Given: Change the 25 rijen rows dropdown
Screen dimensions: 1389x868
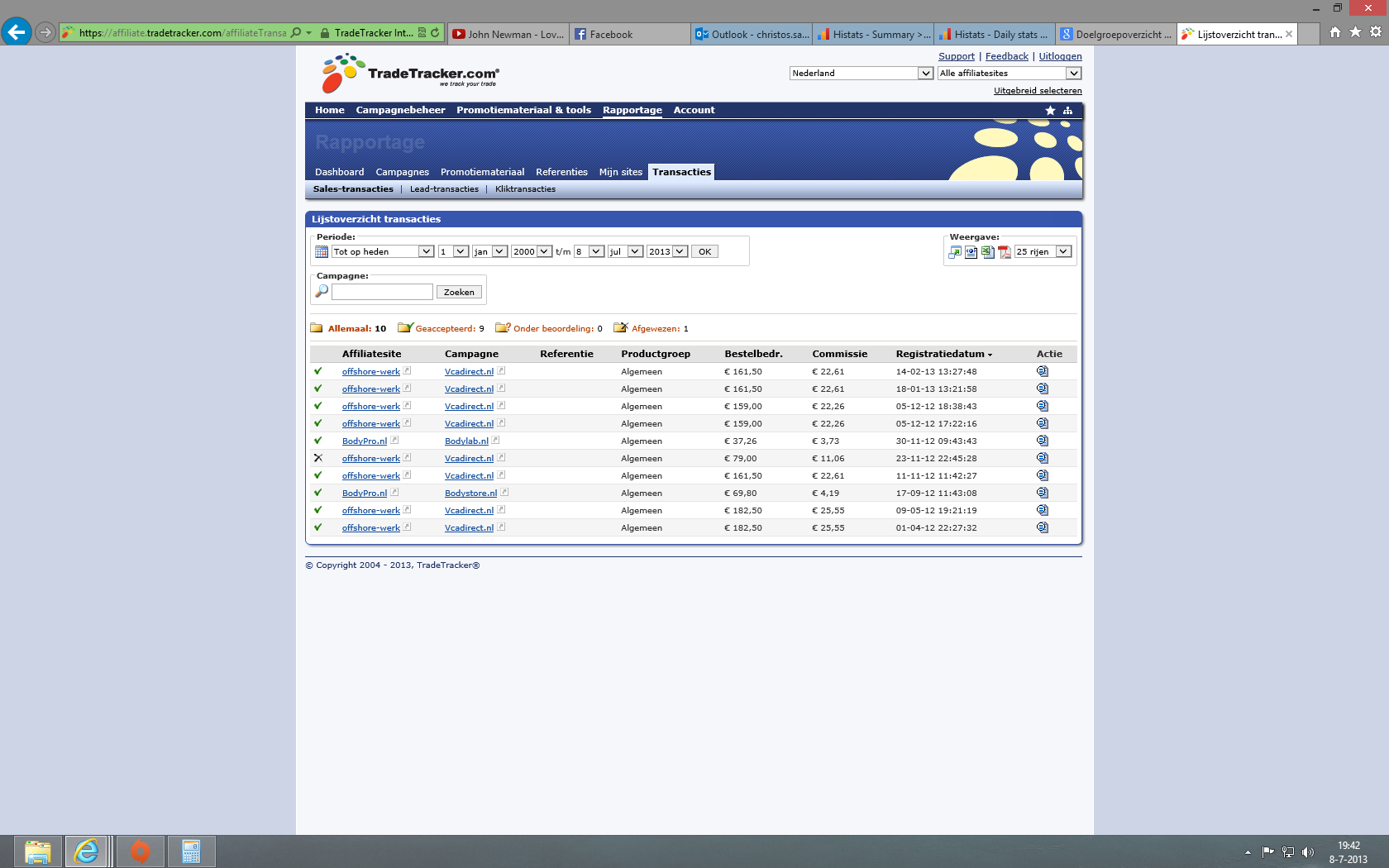Looking at the screenshot, I should point(1043,251).
